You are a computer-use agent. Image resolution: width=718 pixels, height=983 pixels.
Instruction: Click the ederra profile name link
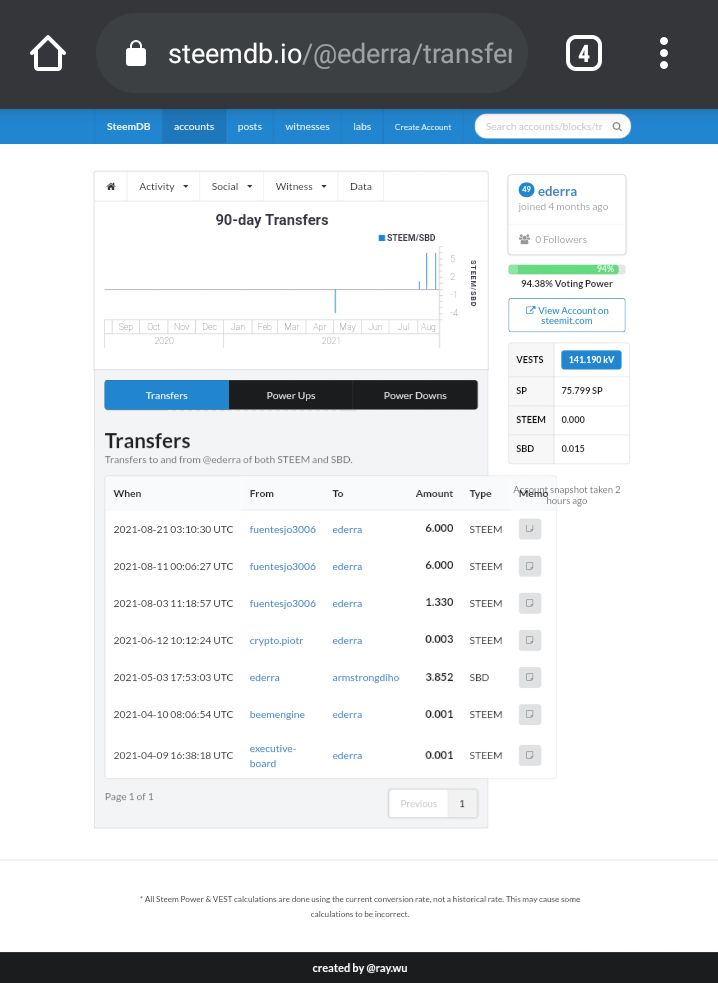pos(557,191)
